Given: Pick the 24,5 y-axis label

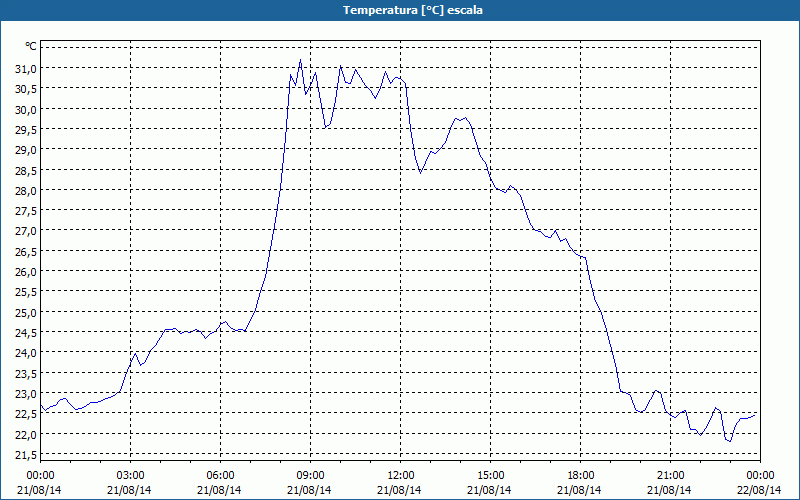Looking at the screenshot, I should pos(27,332).
